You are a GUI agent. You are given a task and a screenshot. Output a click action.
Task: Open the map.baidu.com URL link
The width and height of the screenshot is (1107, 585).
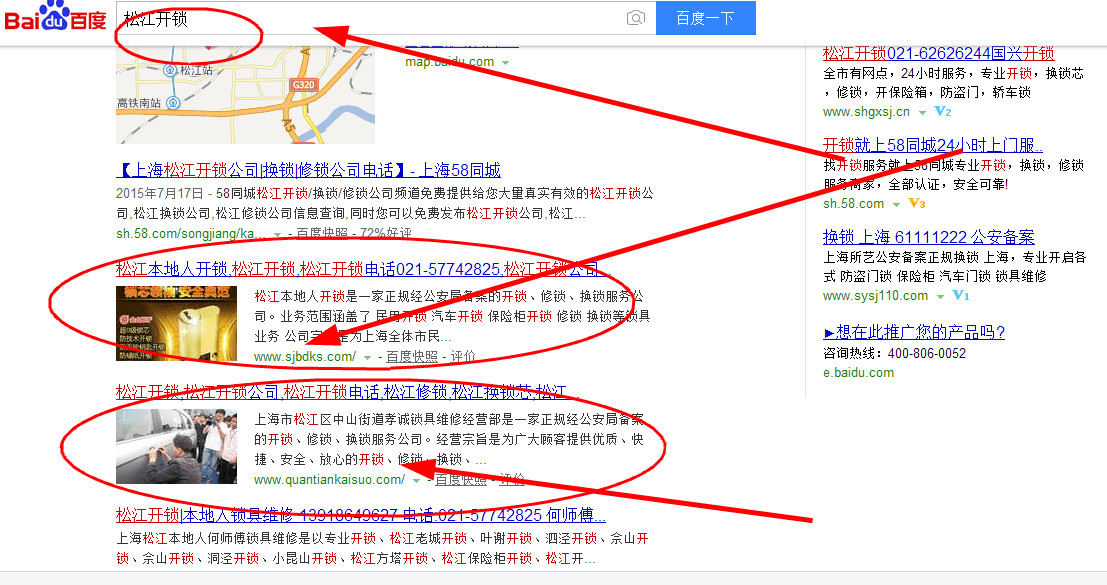click(x=450, y=62)
